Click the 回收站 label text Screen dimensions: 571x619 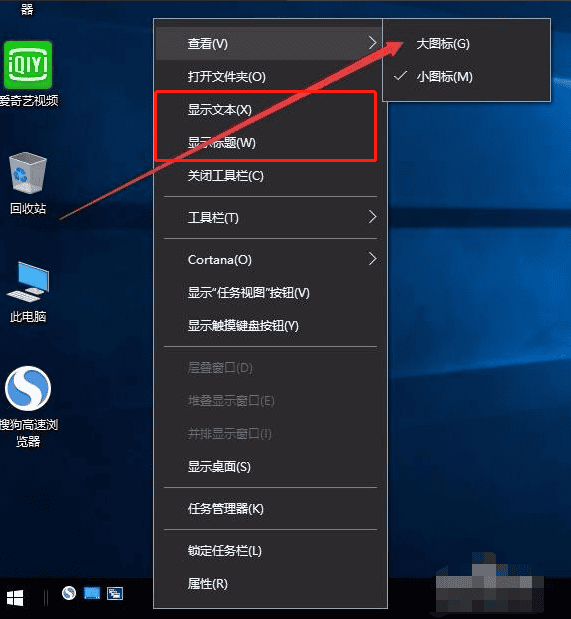[x=28, y=208]
